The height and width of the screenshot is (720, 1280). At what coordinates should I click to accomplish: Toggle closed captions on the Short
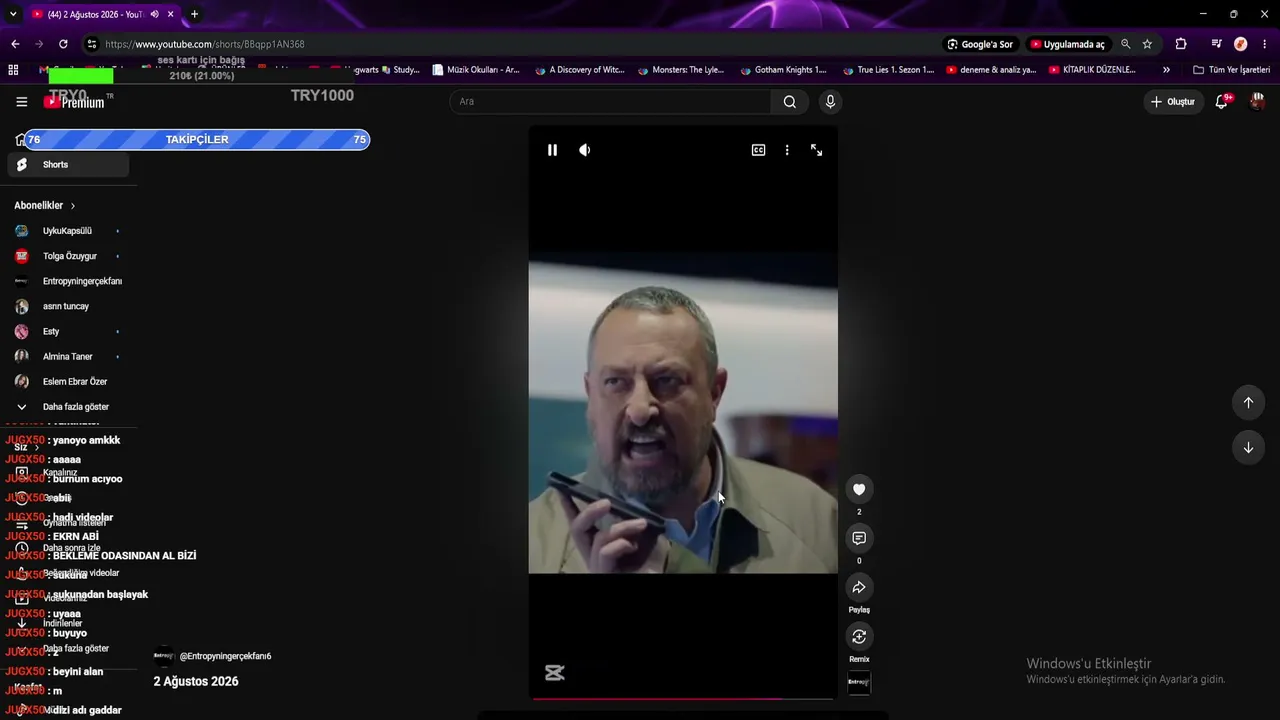(758, 150)
